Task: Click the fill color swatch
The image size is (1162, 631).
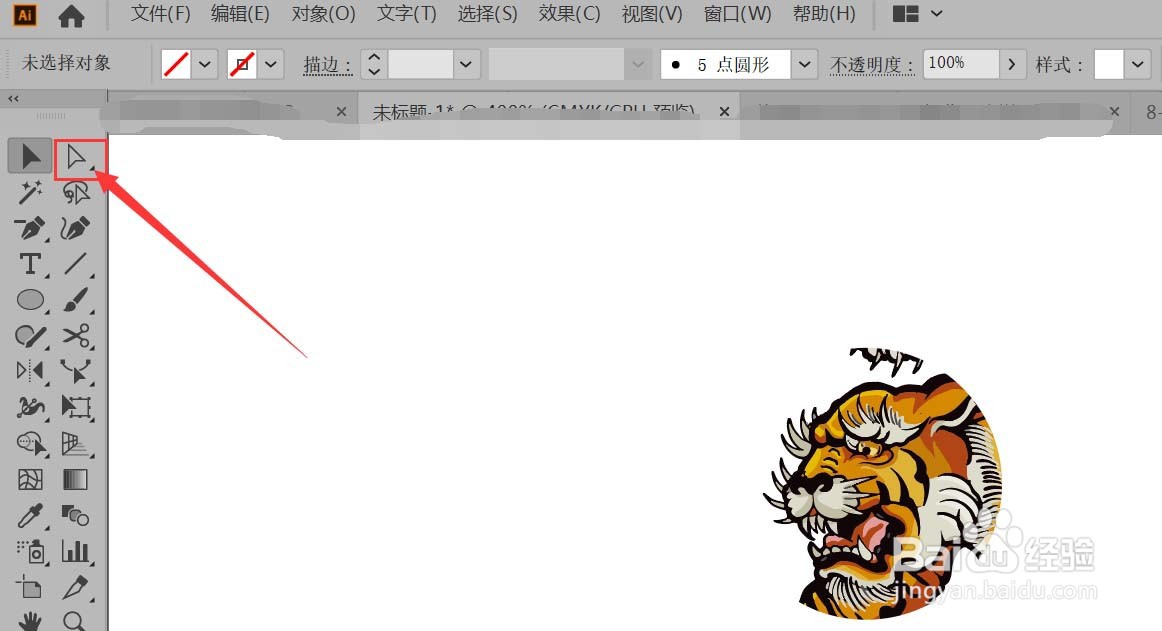Action: click(176, 65)
